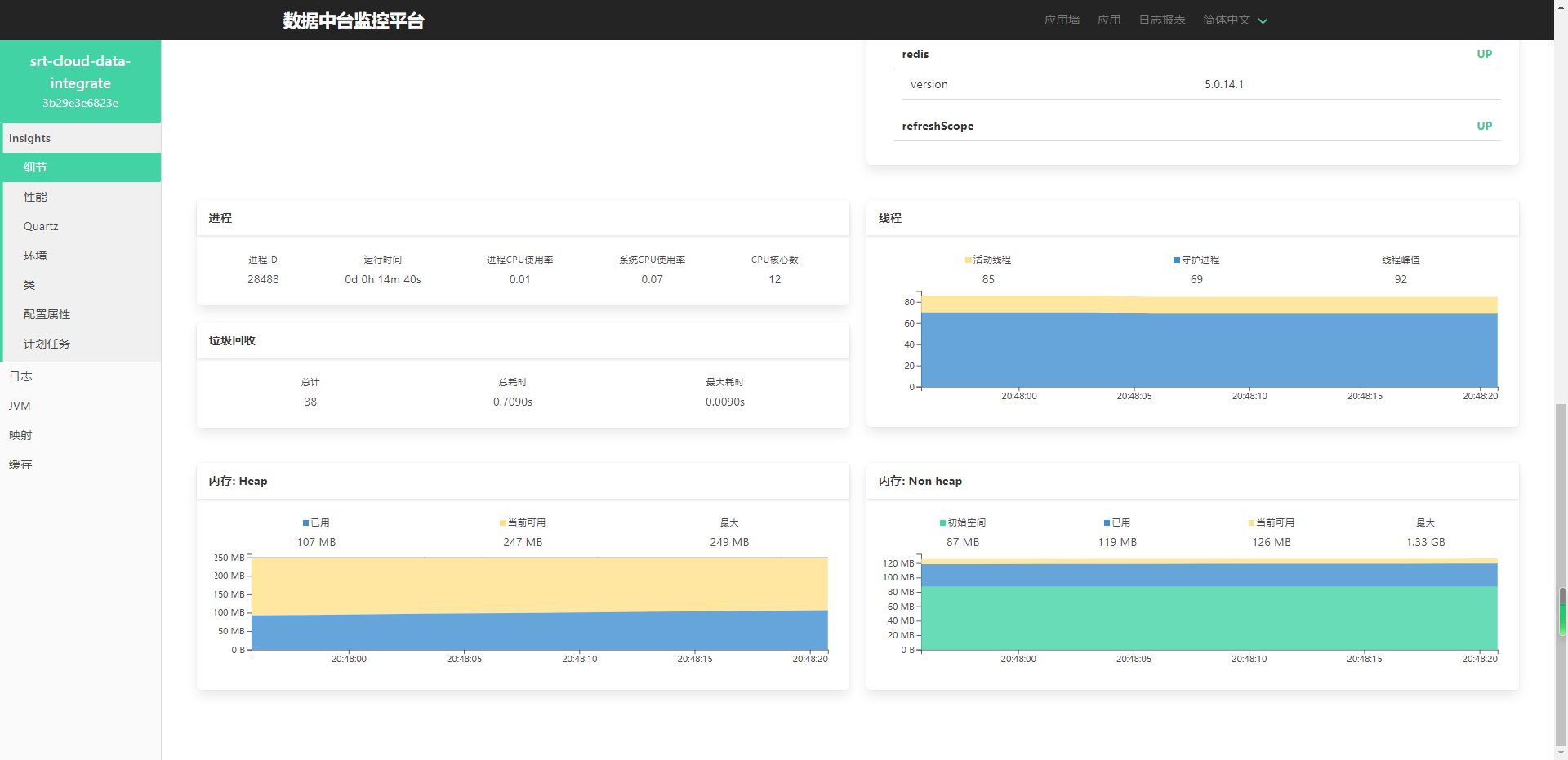This screenshot has width=1568, height=760.
Task: Expand the 日志 sidebar section
Action: [80, 376]
